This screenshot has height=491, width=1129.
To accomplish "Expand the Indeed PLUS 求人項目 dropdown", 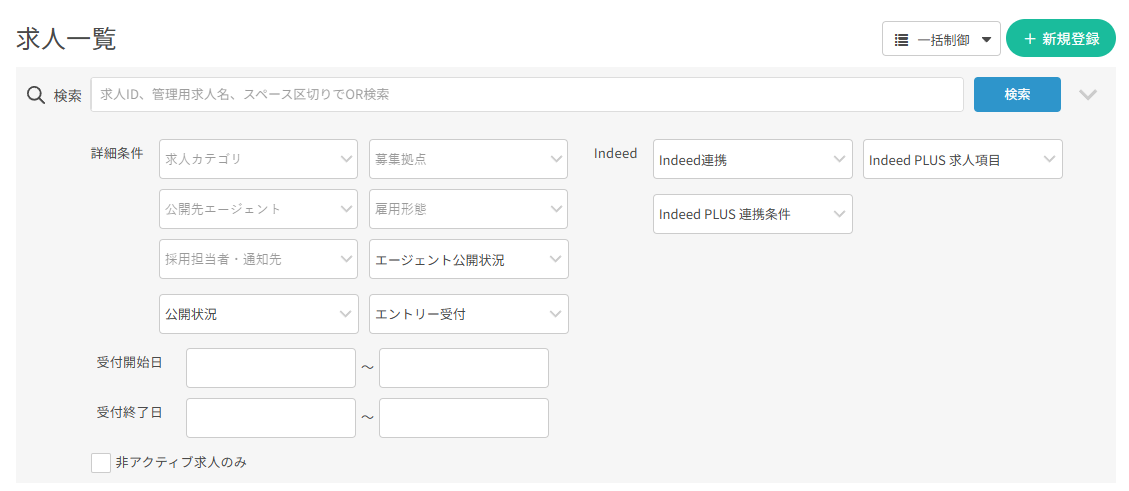I will point(962,159).
